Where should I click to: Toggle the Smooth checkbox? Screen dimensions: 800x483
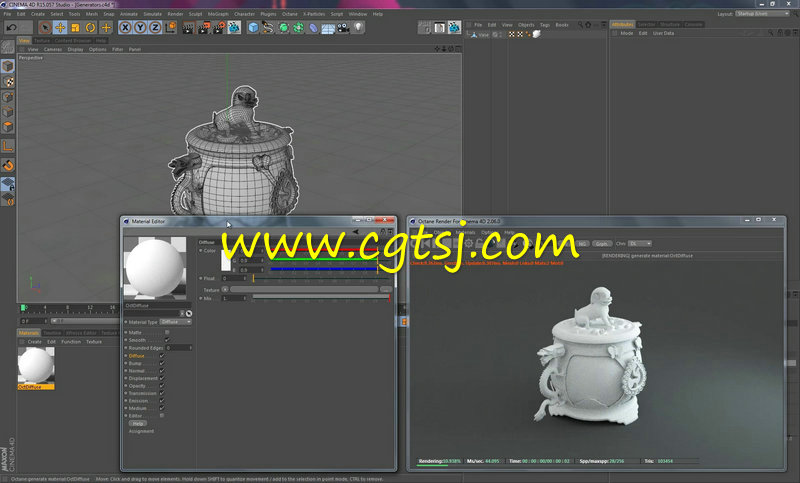tap(167, 340)
